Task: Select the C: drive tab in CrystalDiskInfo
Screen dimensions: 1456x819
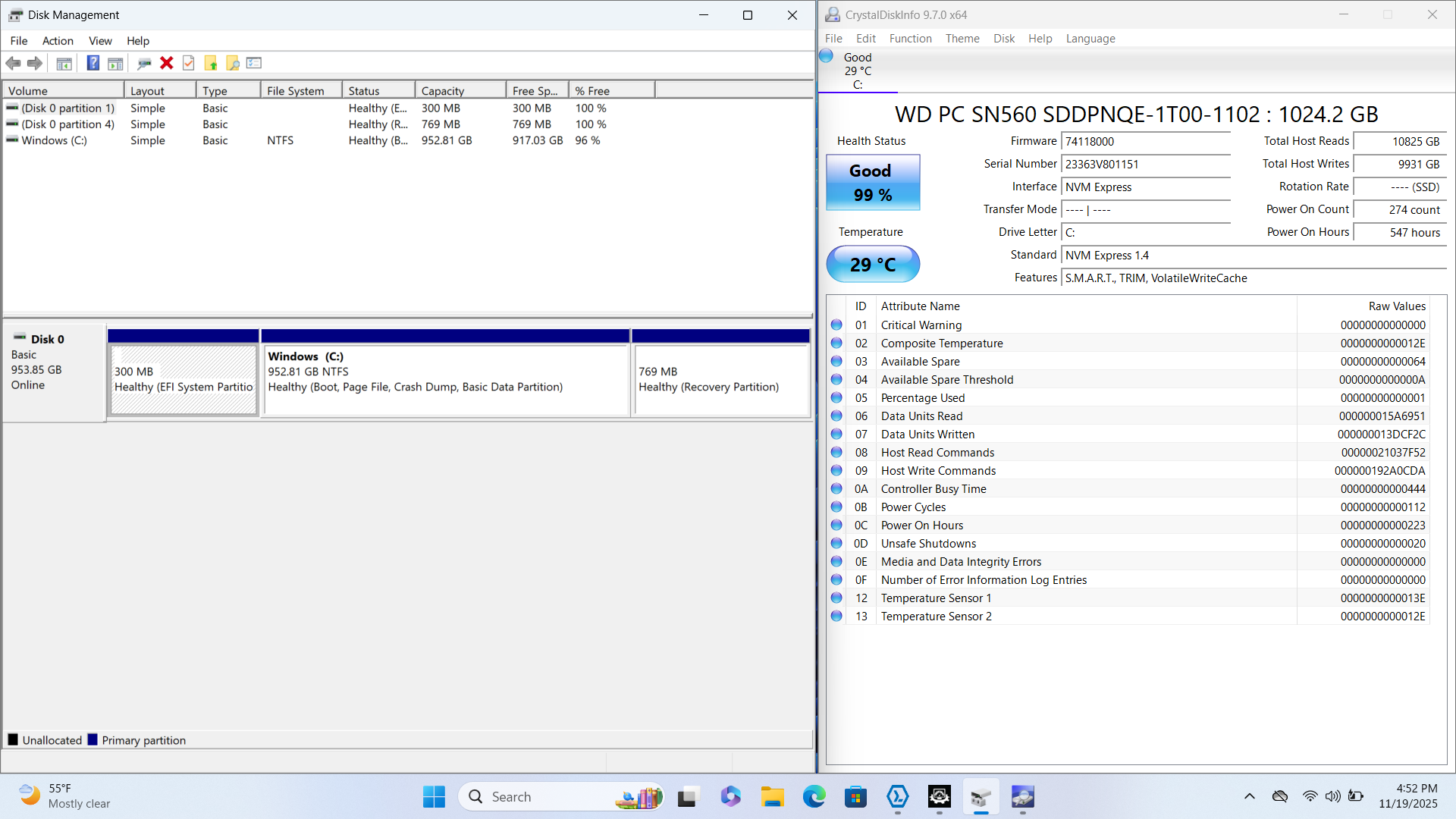Action: 857,71
